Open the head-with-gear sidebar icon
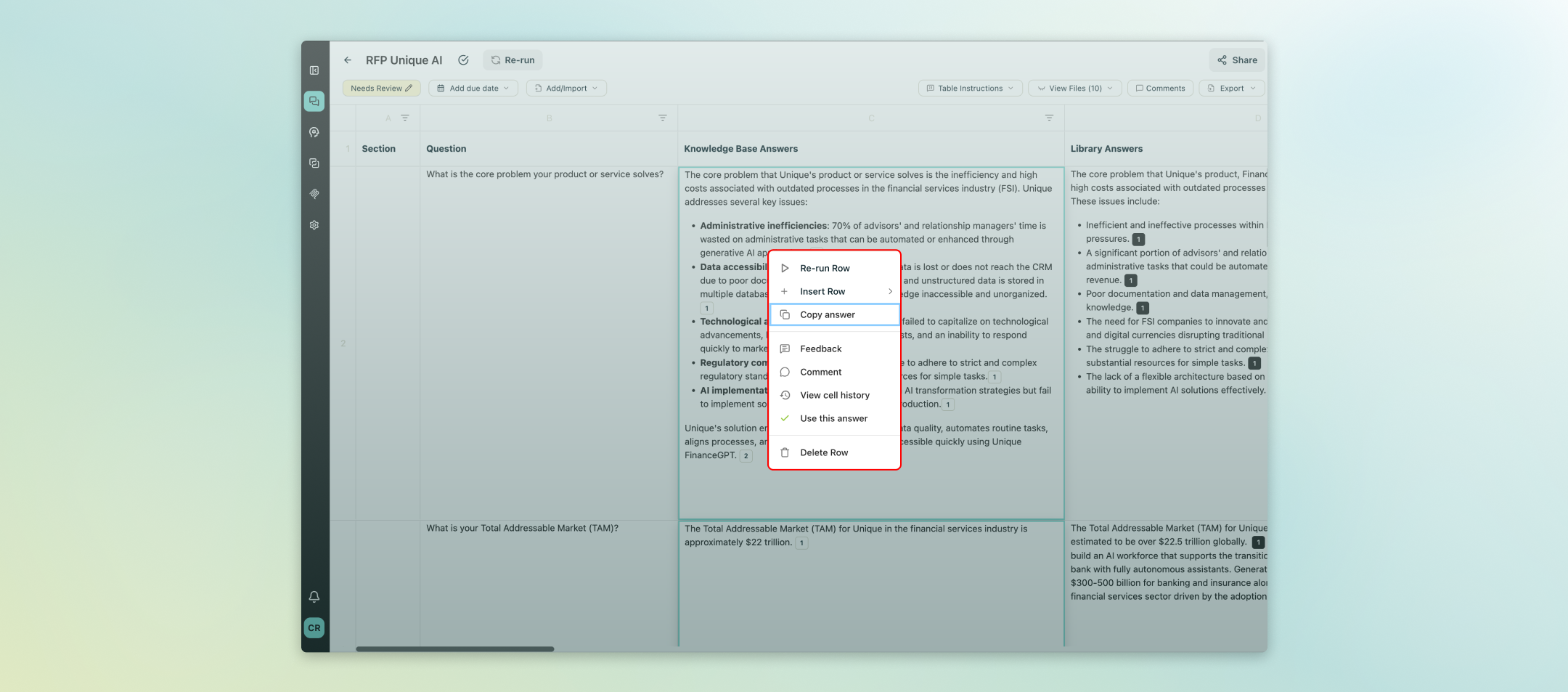The image size is (1568, 692). tap(314, 132)
